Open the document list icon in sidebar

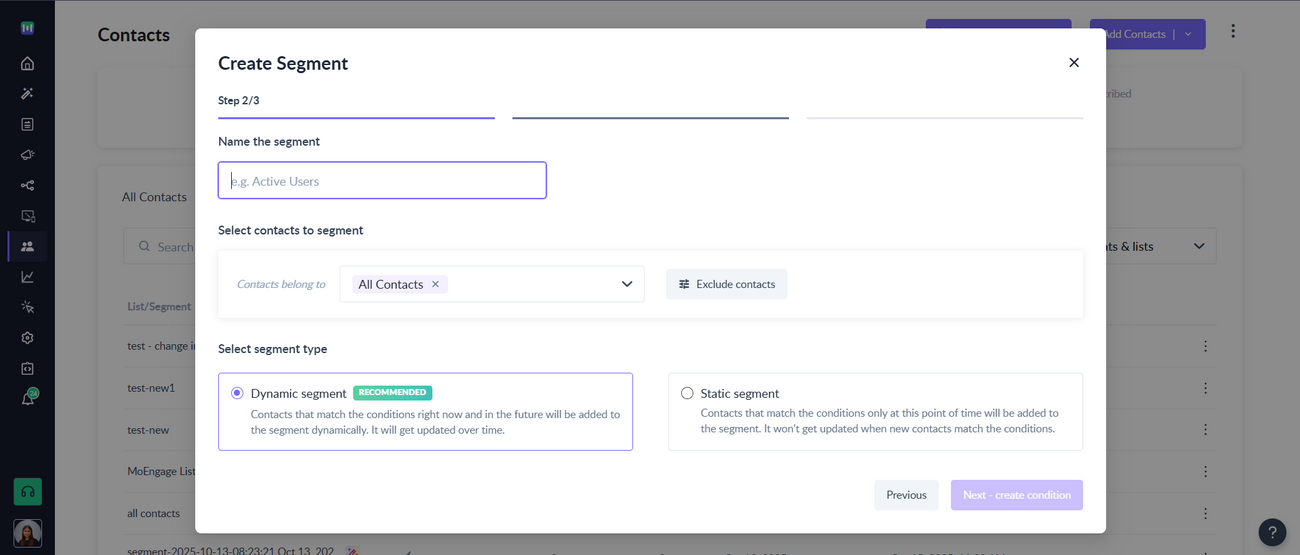[27, 124]
